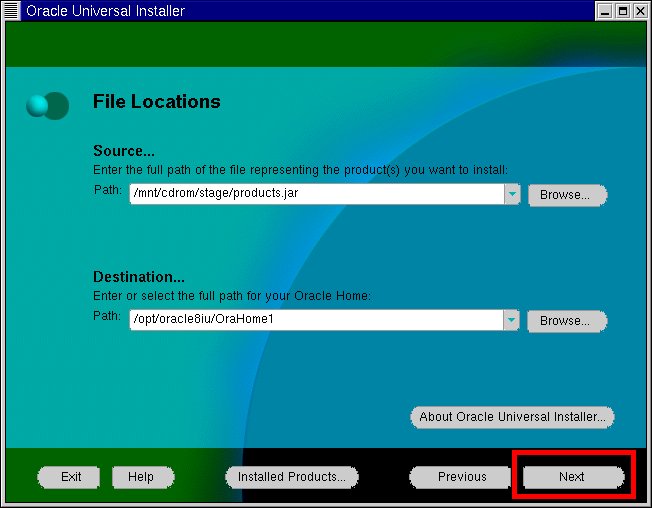The width and height of the screenshot is (652, 508).
Task: Click the Exit button
Action: point(69,477)
